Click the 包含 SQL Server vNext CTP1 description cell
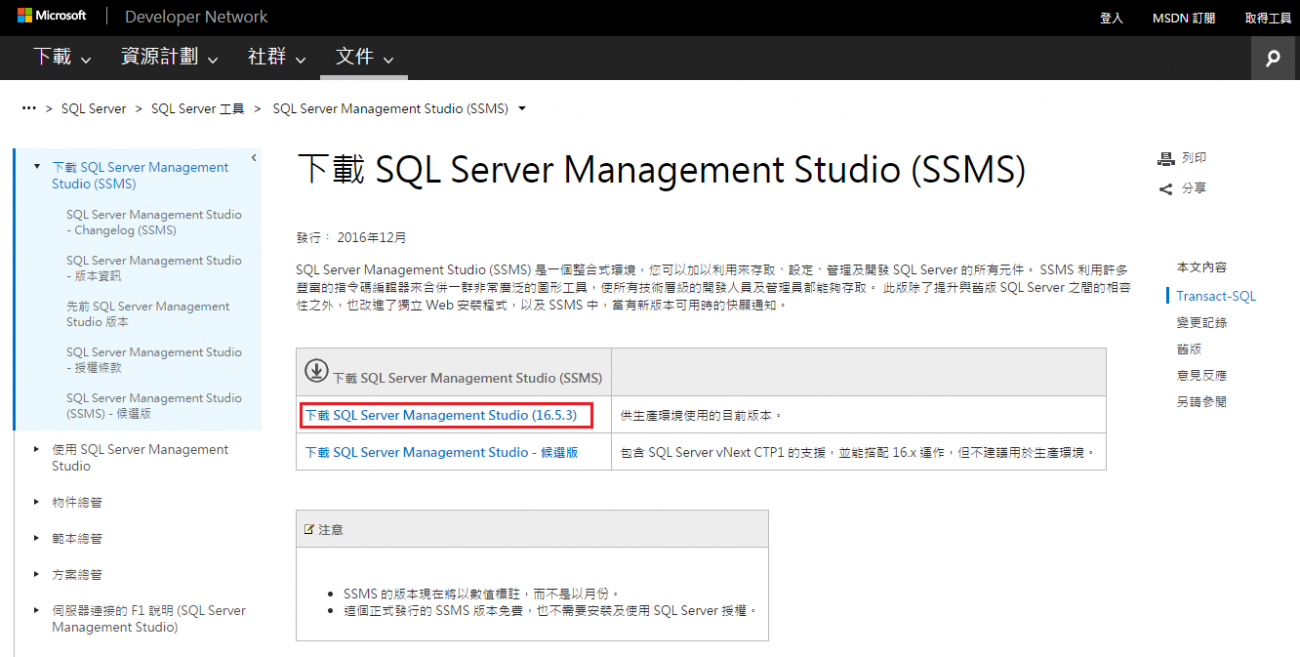Screen dimensions: 1300x657 pos(858,452)
